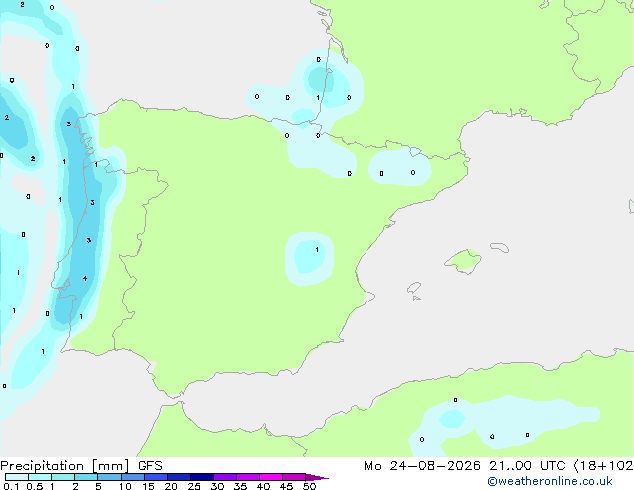Viewport: 634px width, 490px height.
Task: Click the 15–20 mm legend color box
Action: [x=156, y=477]
